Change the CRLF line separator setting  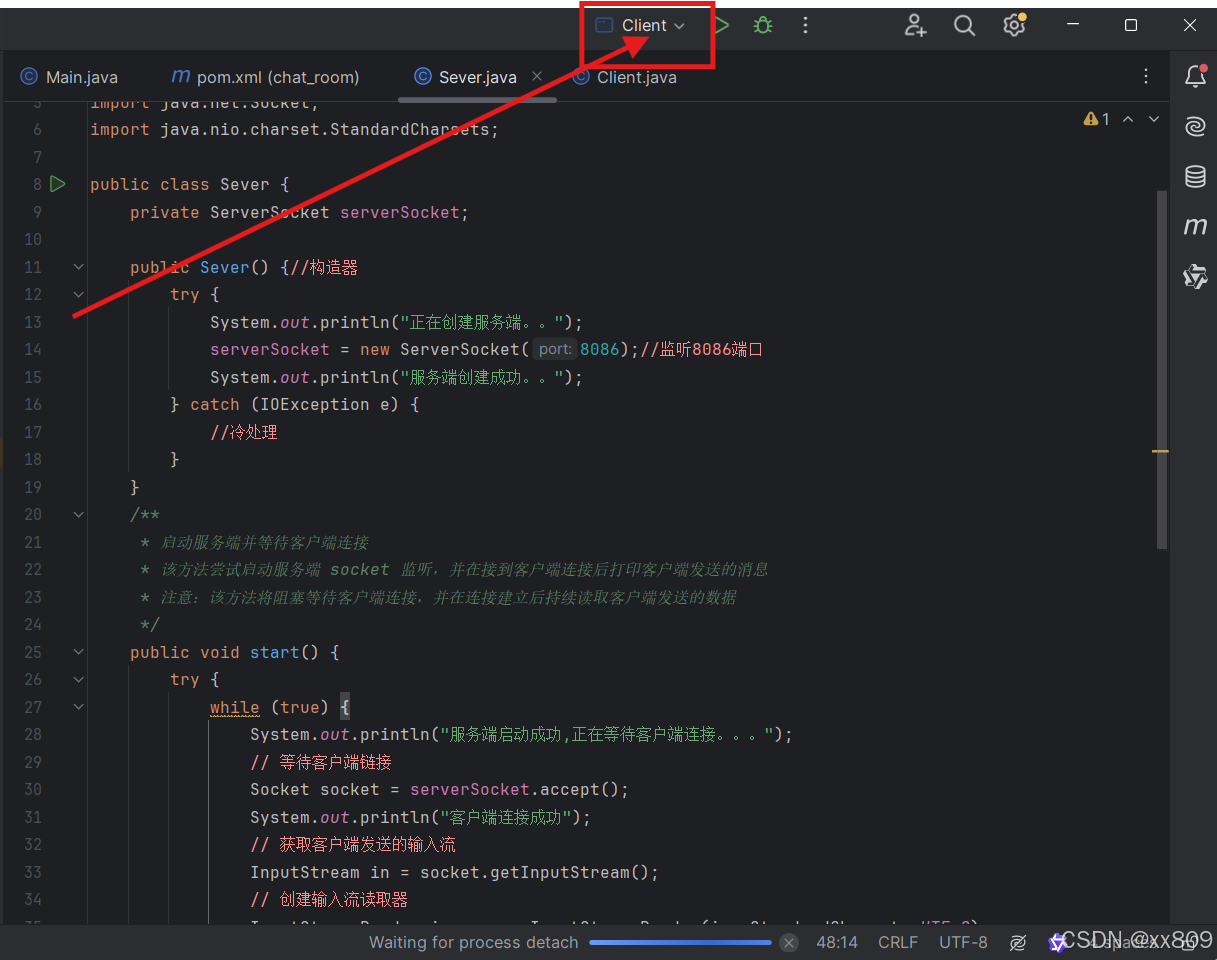click(x=898, y=942)
